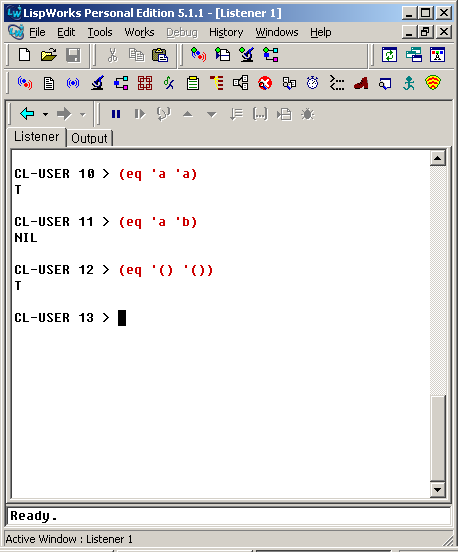Open the Edit menu
The height and width of the screenshot is (552, 458).
pos(66,32)
